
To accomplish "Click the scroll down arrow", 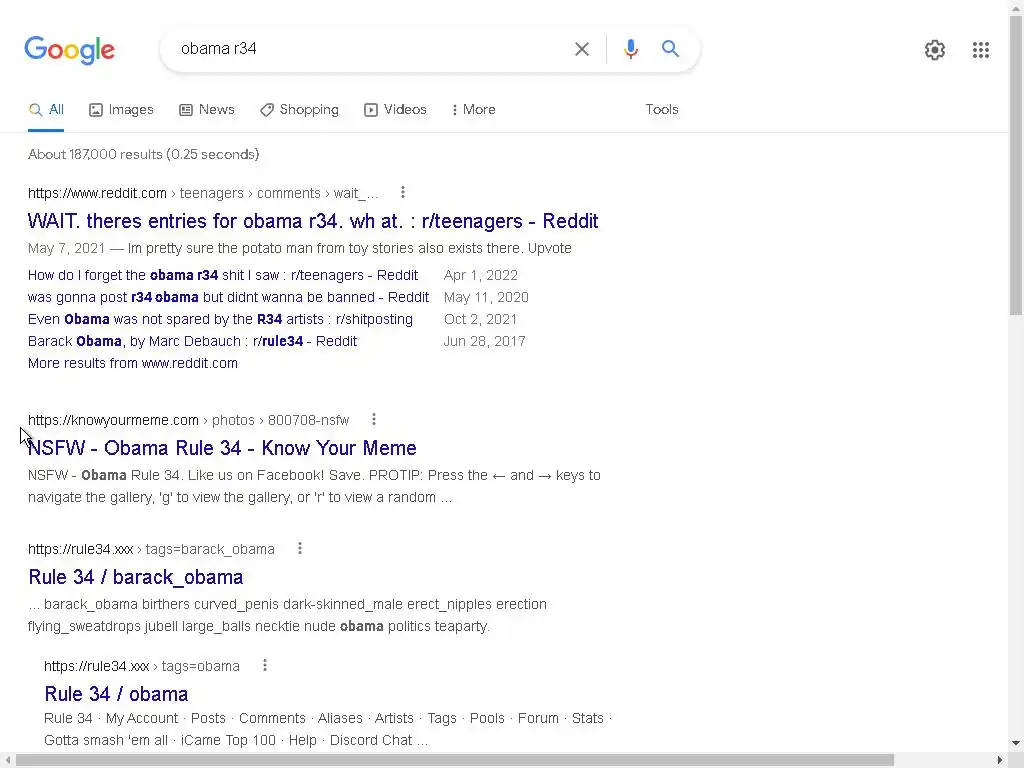I will coord(1016,743).
